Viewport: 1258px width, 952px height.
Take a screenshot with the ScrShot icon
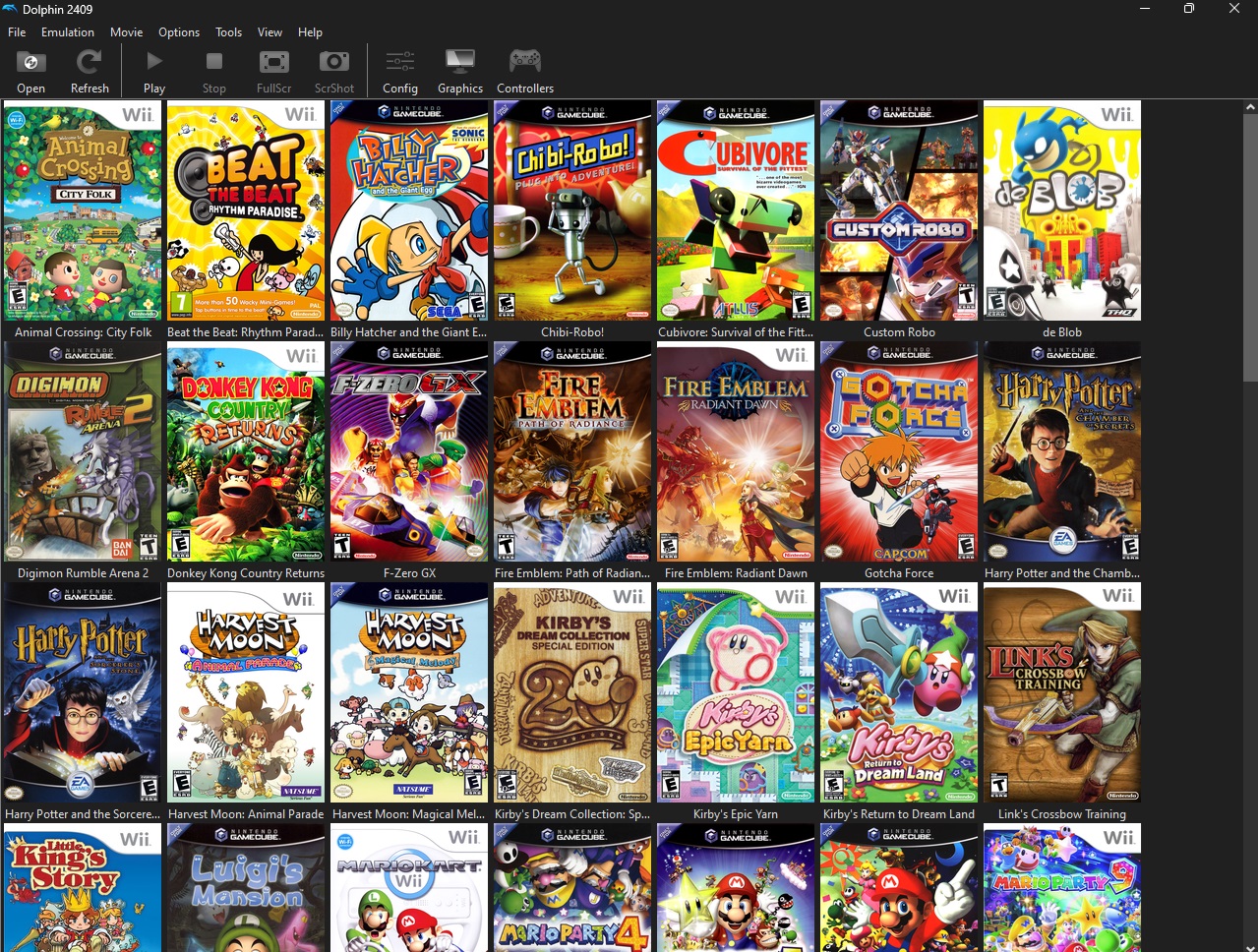coord(334,63)
